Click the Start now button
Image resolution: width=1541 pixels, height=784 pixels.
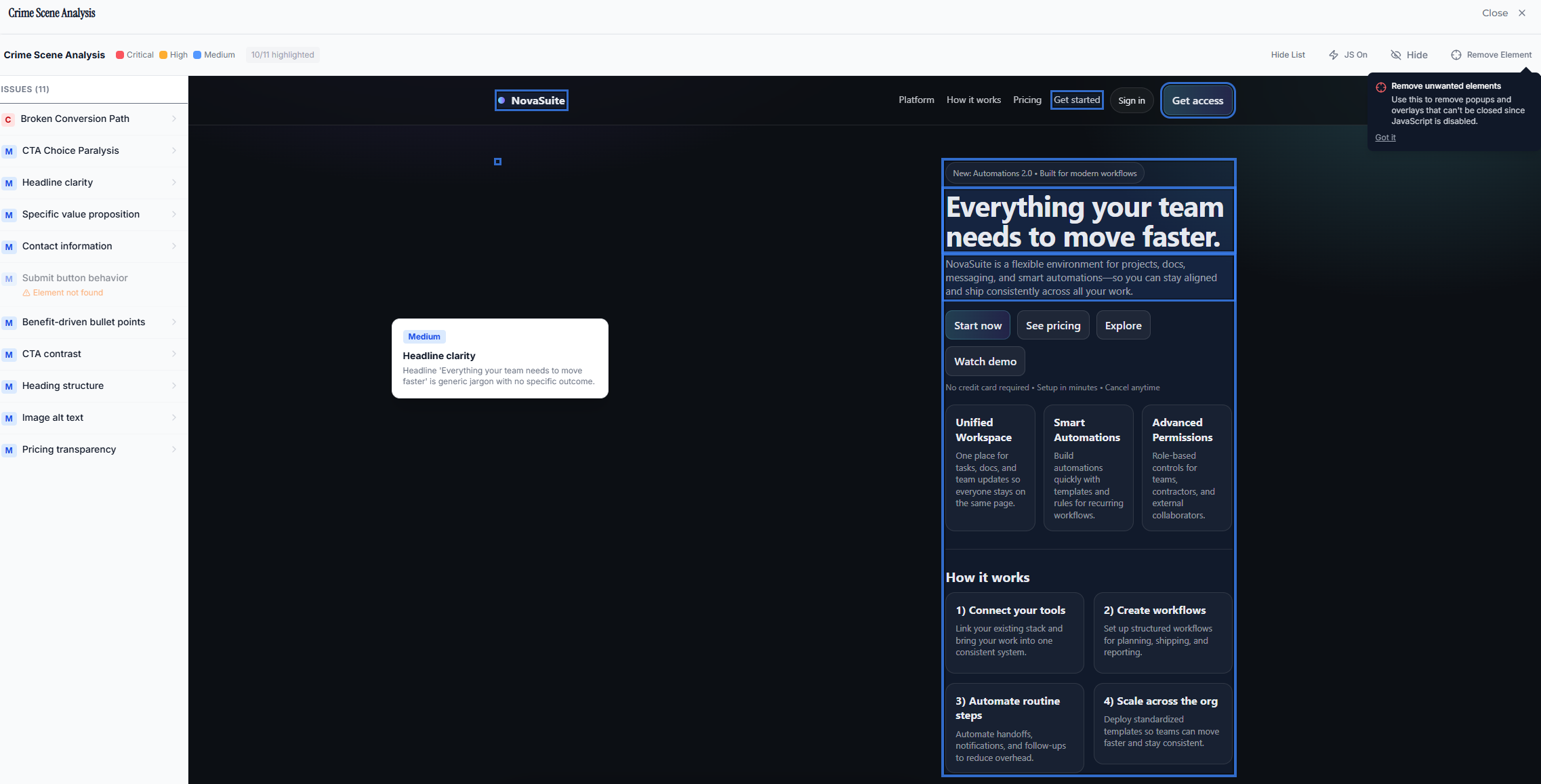977,325
